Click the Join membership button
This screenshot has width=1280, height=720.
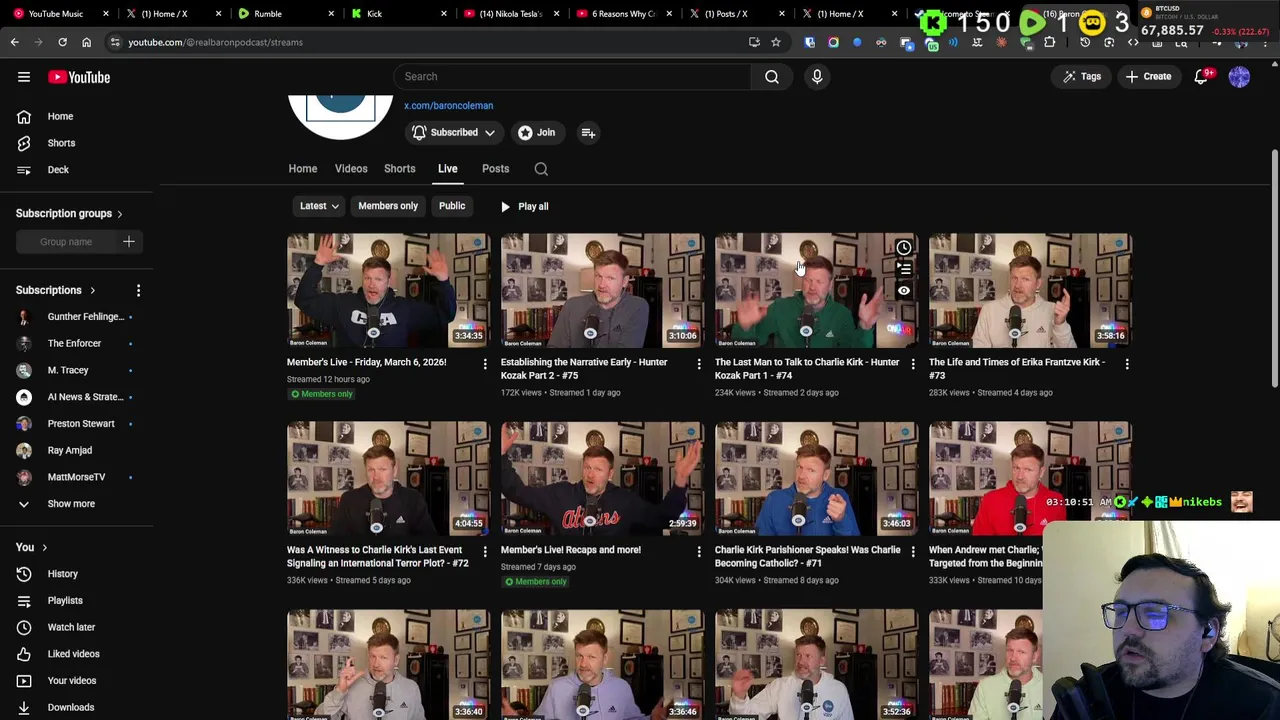(537, 132)
